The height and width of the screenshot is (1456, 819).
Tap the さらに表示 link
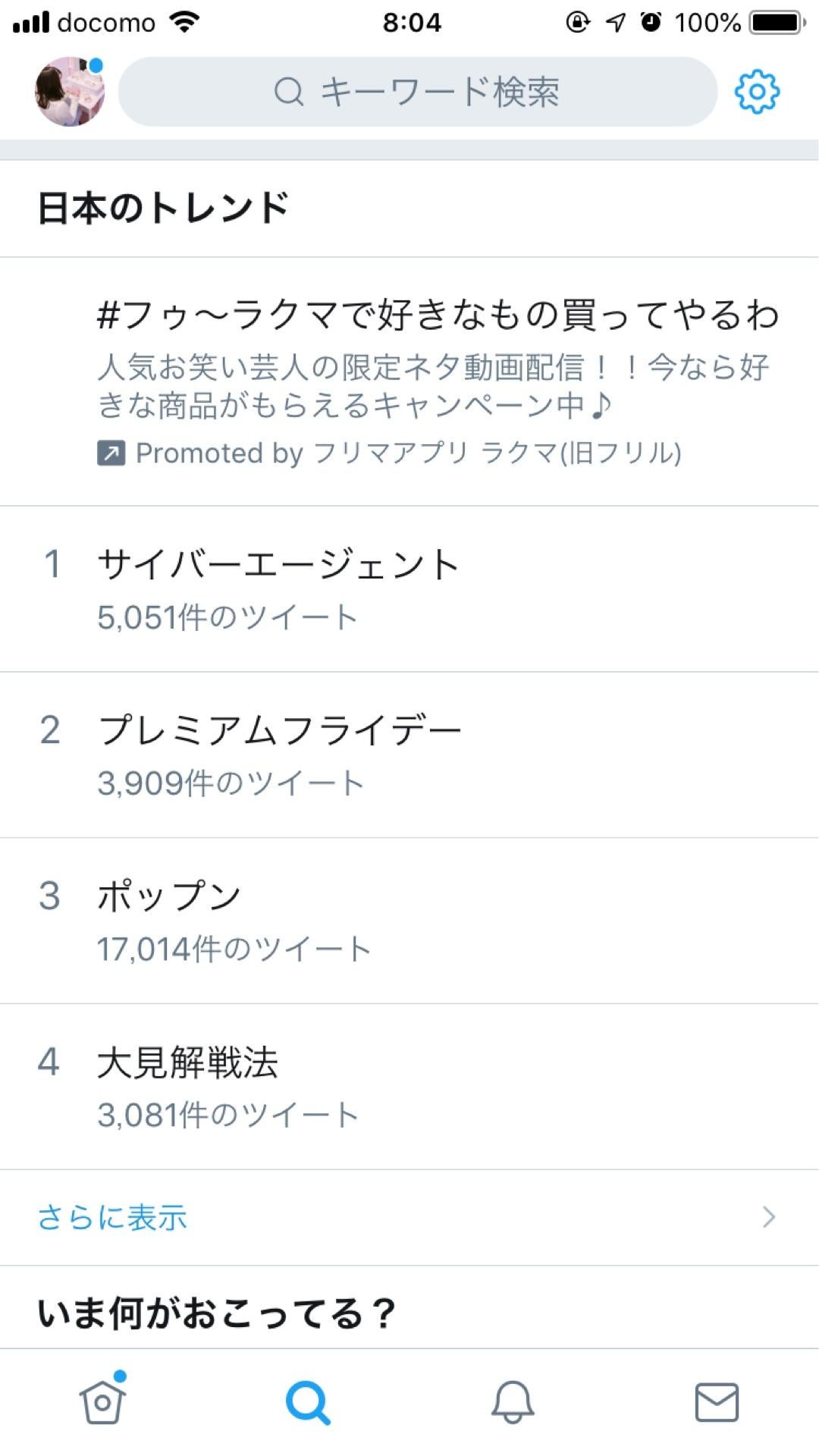point(112,1218)
